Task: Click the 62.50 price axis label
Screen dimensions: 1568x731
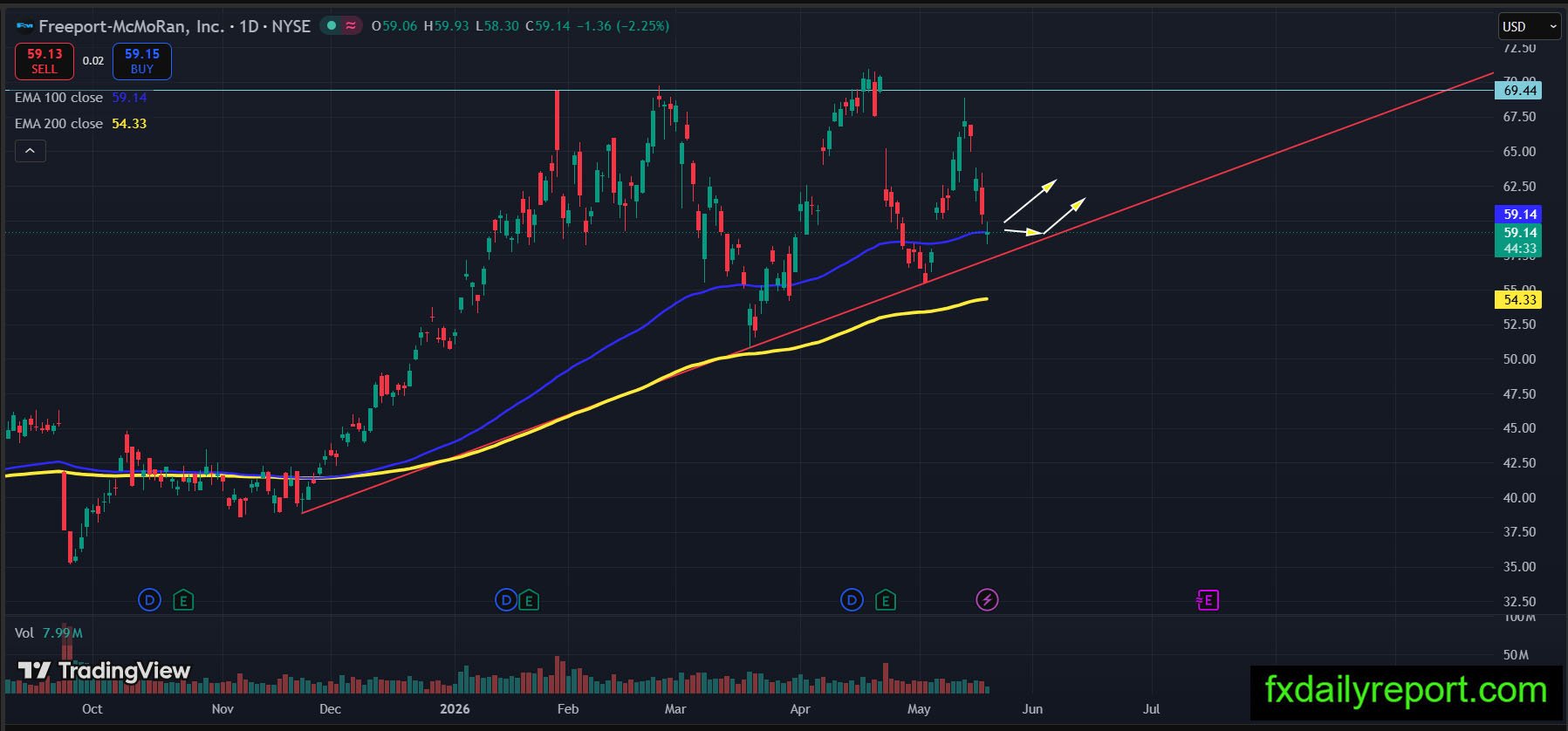Action: (1519, 187)
